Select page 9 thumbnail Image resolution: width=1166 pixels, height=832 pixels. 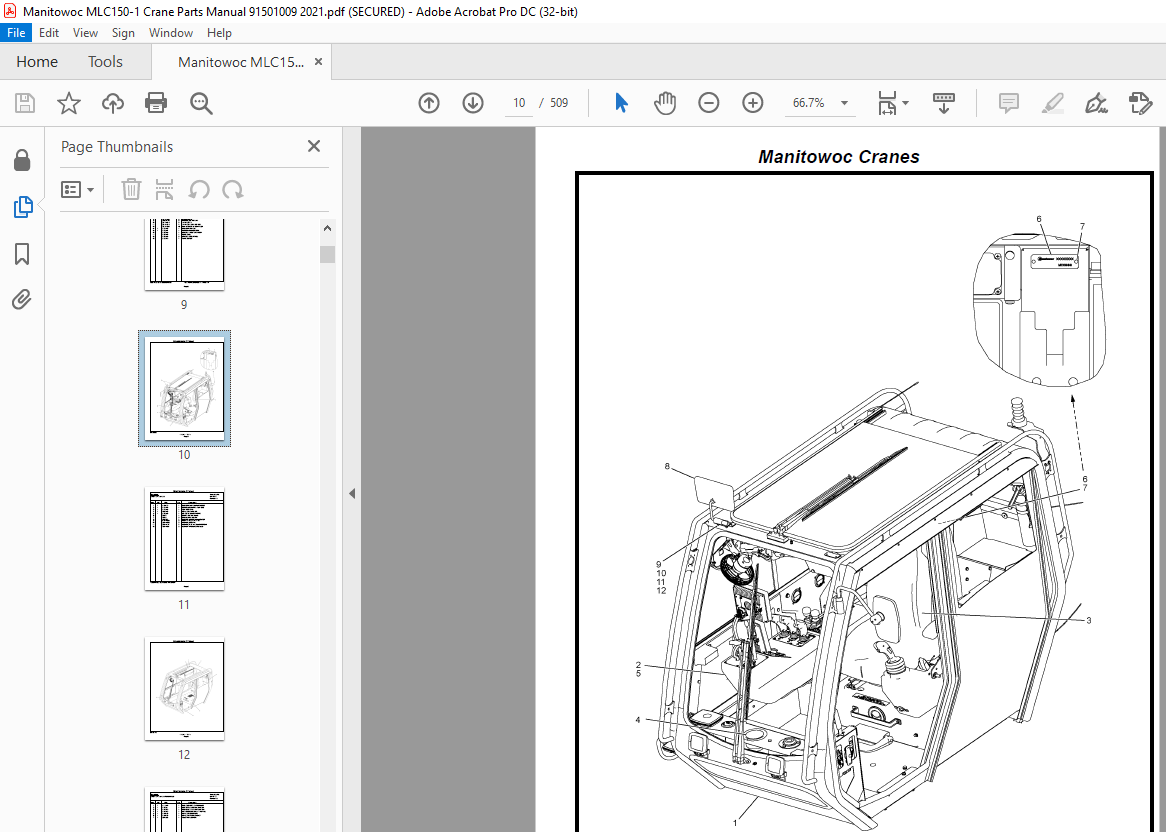pos(184,254)
